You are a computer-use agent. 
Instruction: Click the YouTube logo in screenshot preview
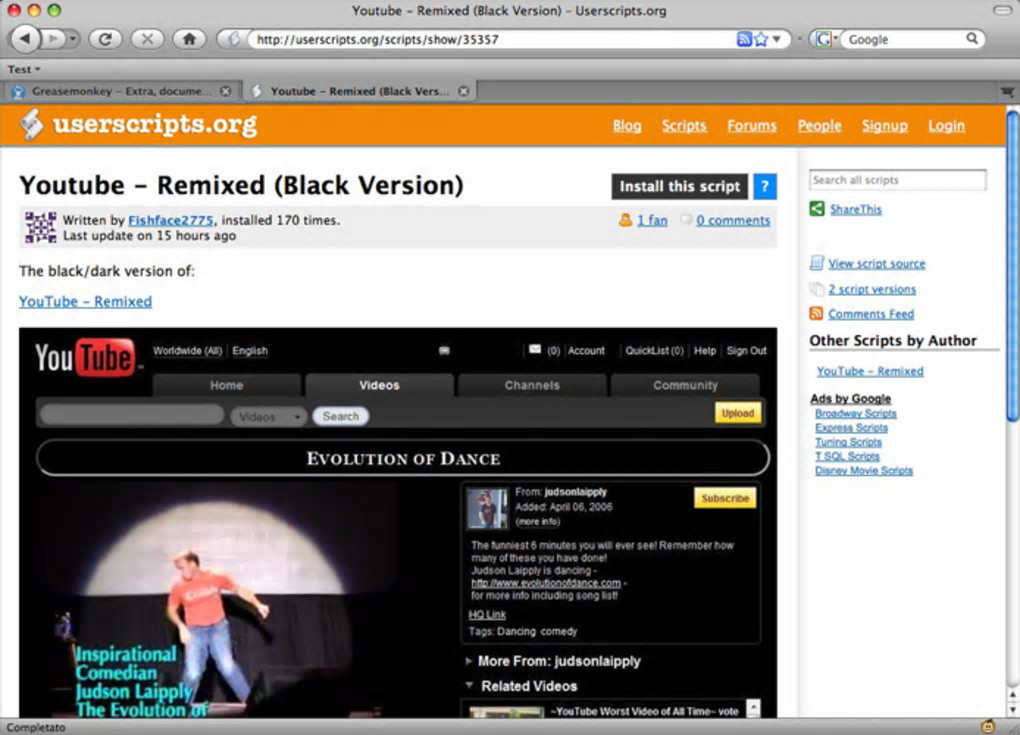[x=86, y=358]
